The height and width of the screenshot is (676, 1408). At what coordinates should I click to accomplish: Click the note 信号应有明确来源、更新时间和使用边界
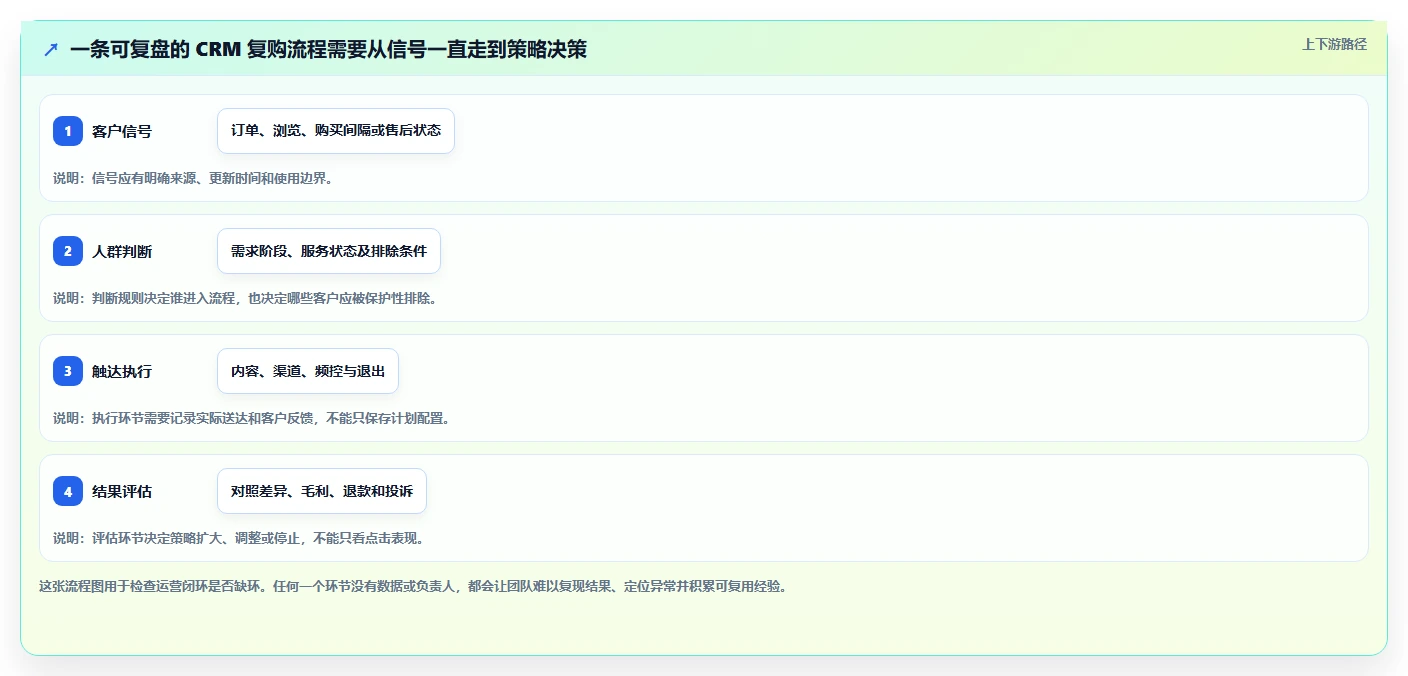[x=193, y=178]
